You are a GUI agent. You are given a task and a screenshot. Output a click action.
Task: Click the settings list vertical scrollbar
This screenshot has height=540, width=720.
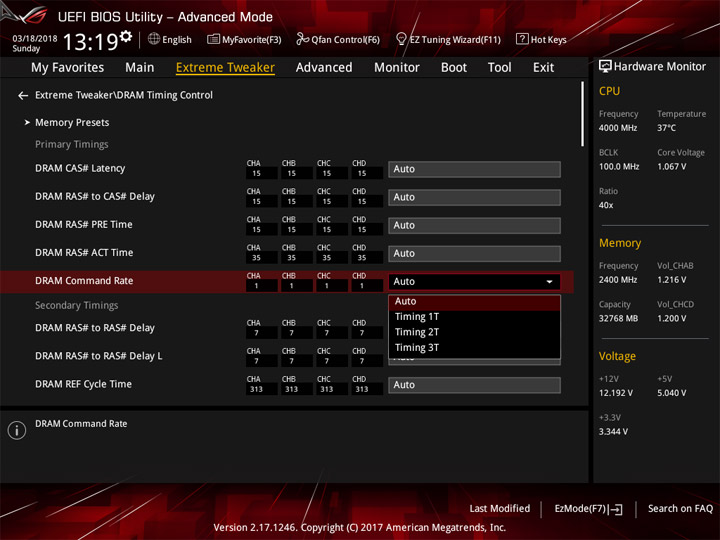(x=583, y=114)
